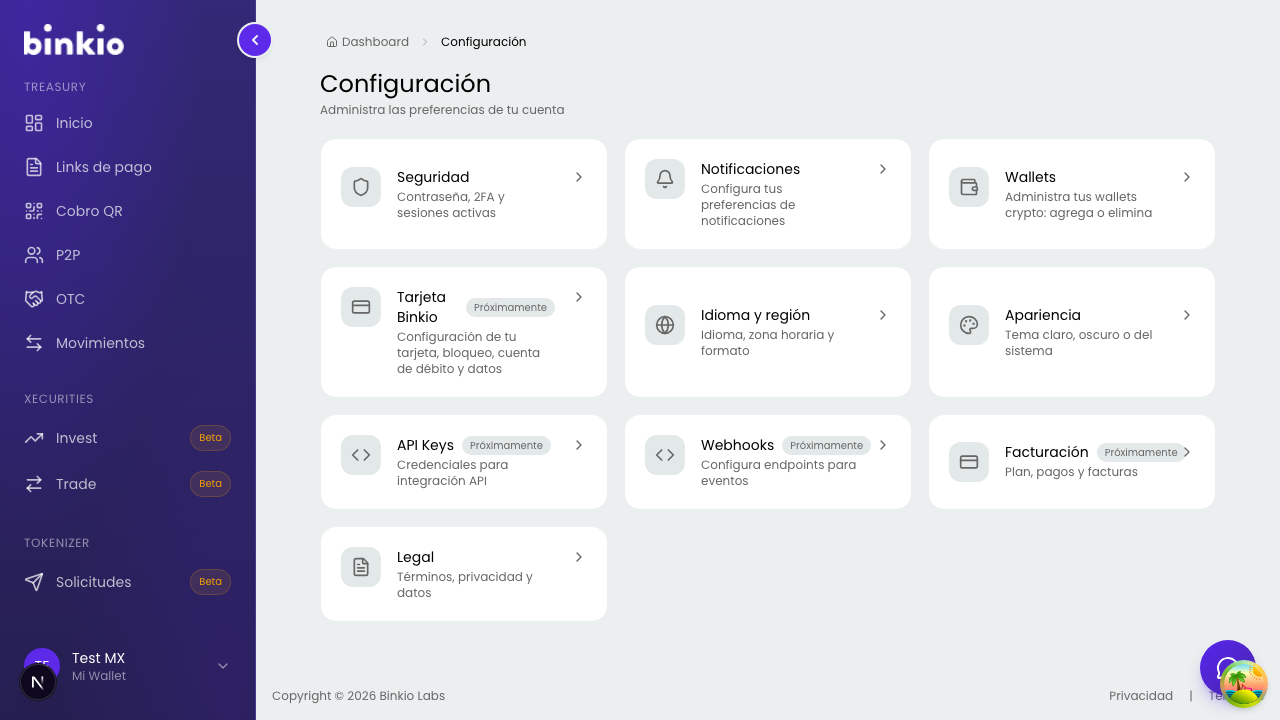Click the Movimientos arrows icon
Viewport: 1280px width, 720px height.
pos(34,343)
